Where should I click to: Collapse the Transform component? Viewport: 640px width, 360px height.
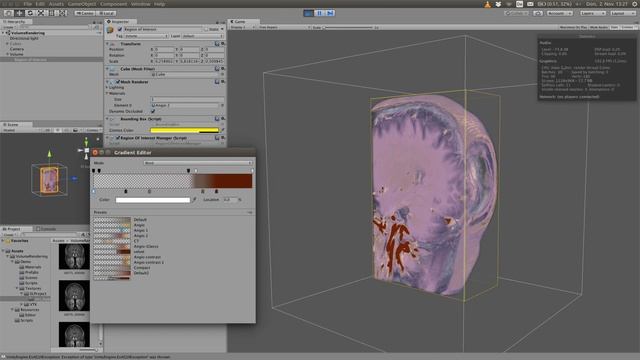(108, 44)
